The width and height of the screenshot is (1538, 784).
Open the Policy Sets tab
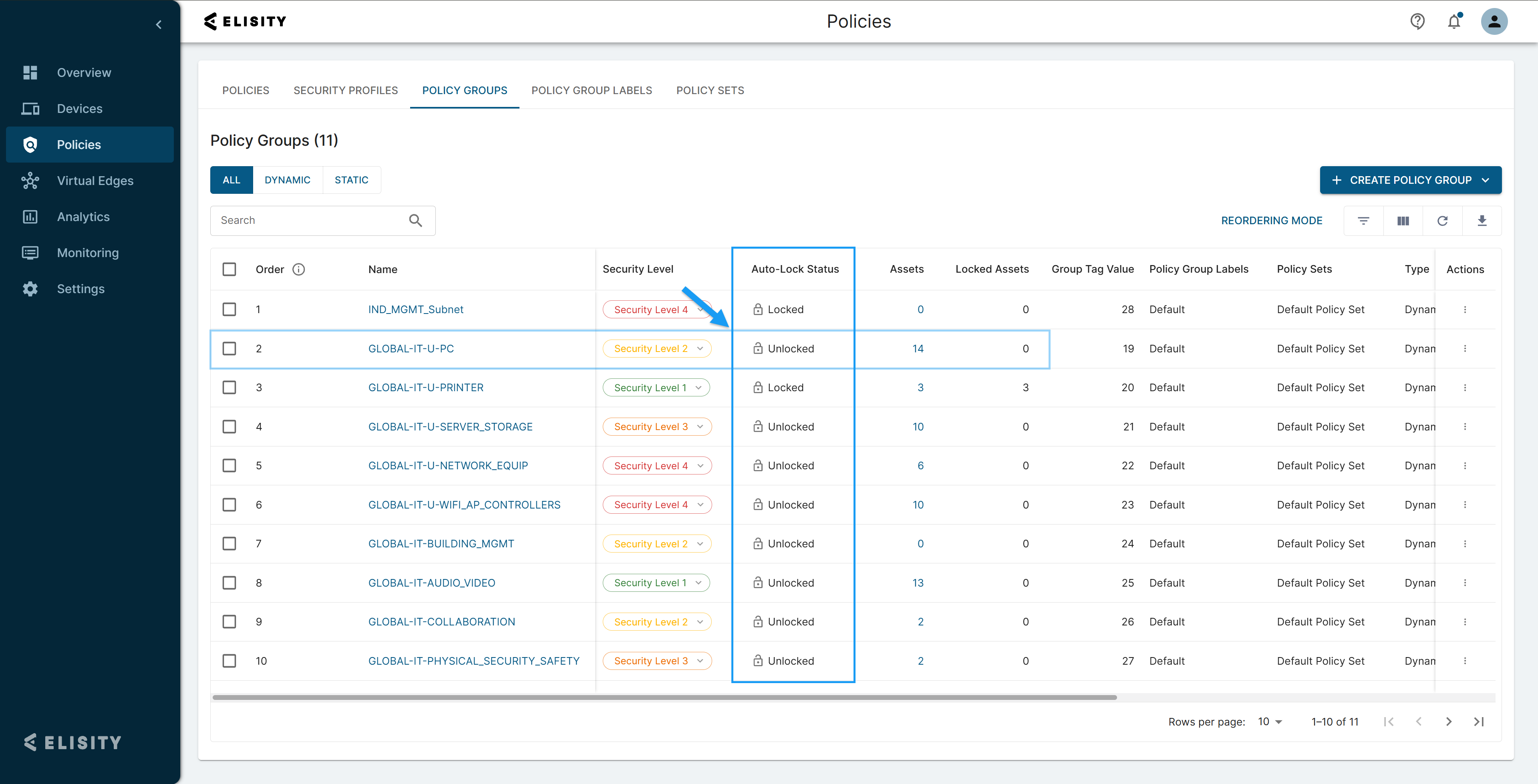coord(710,90)
